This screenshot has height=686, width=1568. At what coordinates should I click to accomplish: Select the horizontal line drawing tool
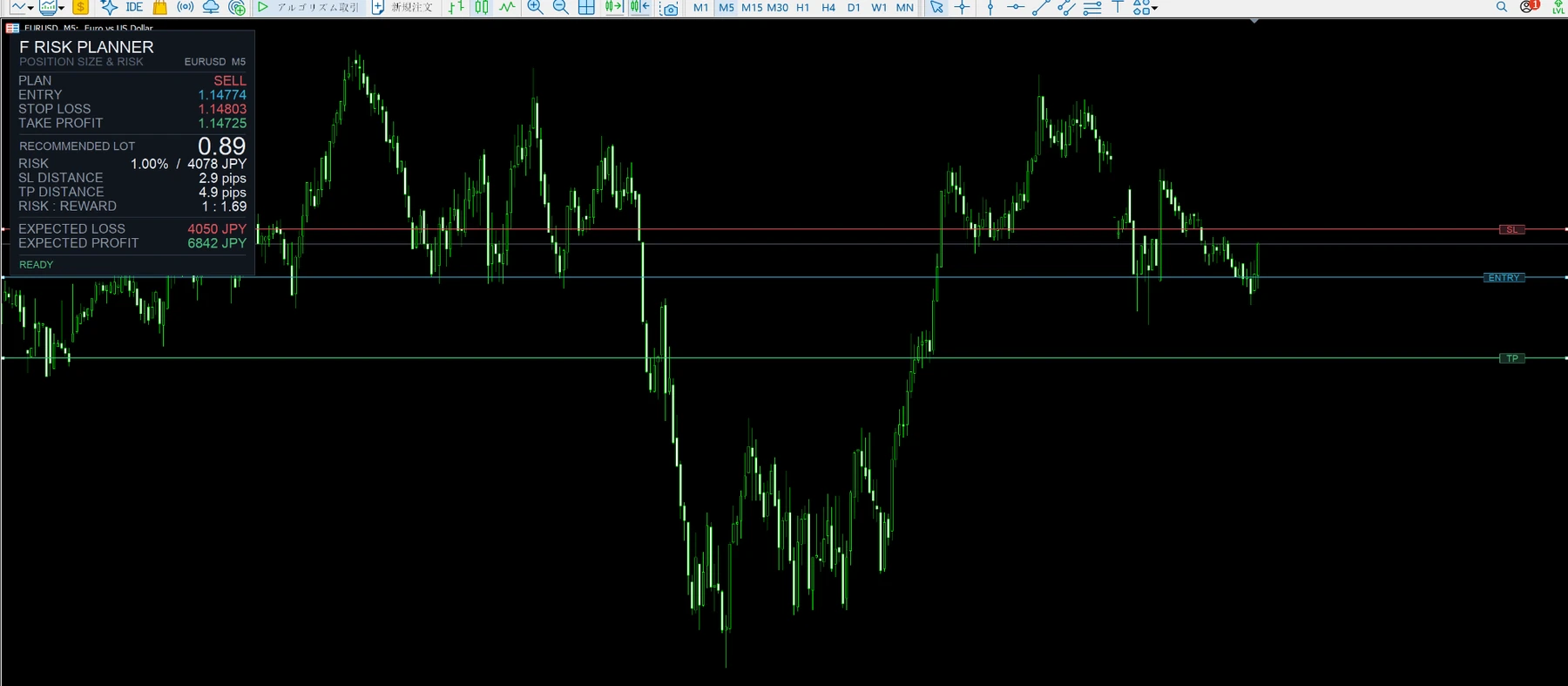tap(1016, 7)
